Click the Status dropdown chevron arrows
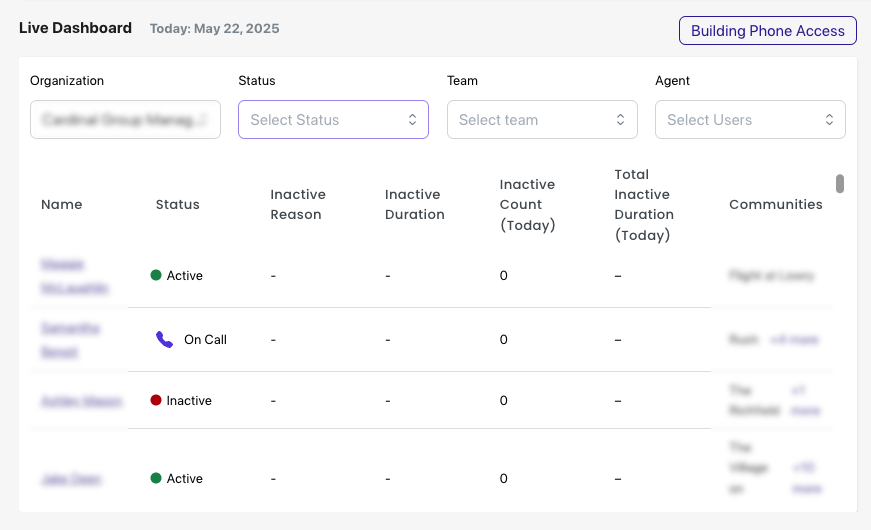This screenshot has width=871, height=530. pyautogui.click(x=412, y=119)
